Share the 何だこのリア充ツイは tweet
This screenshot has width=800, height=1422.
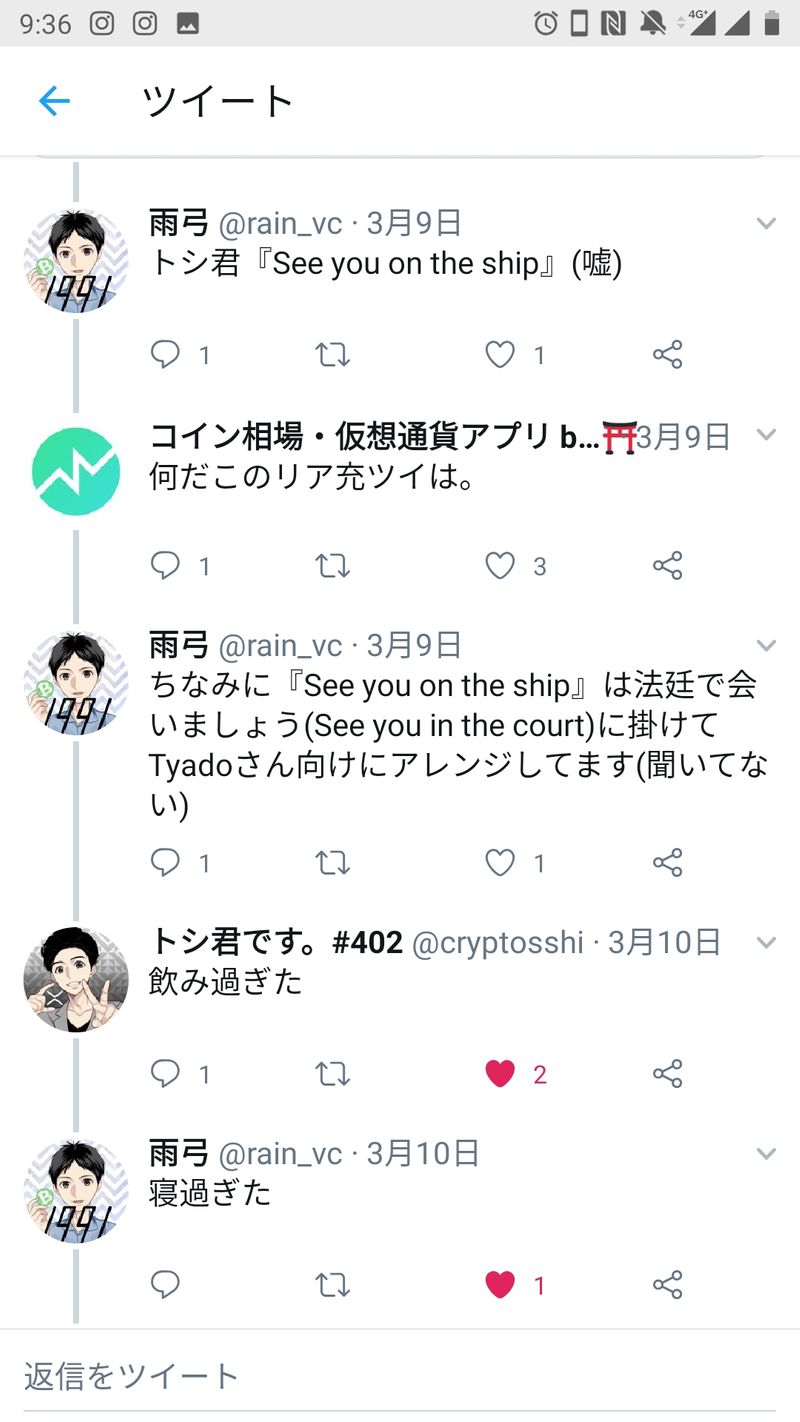(x=667, y=566)
